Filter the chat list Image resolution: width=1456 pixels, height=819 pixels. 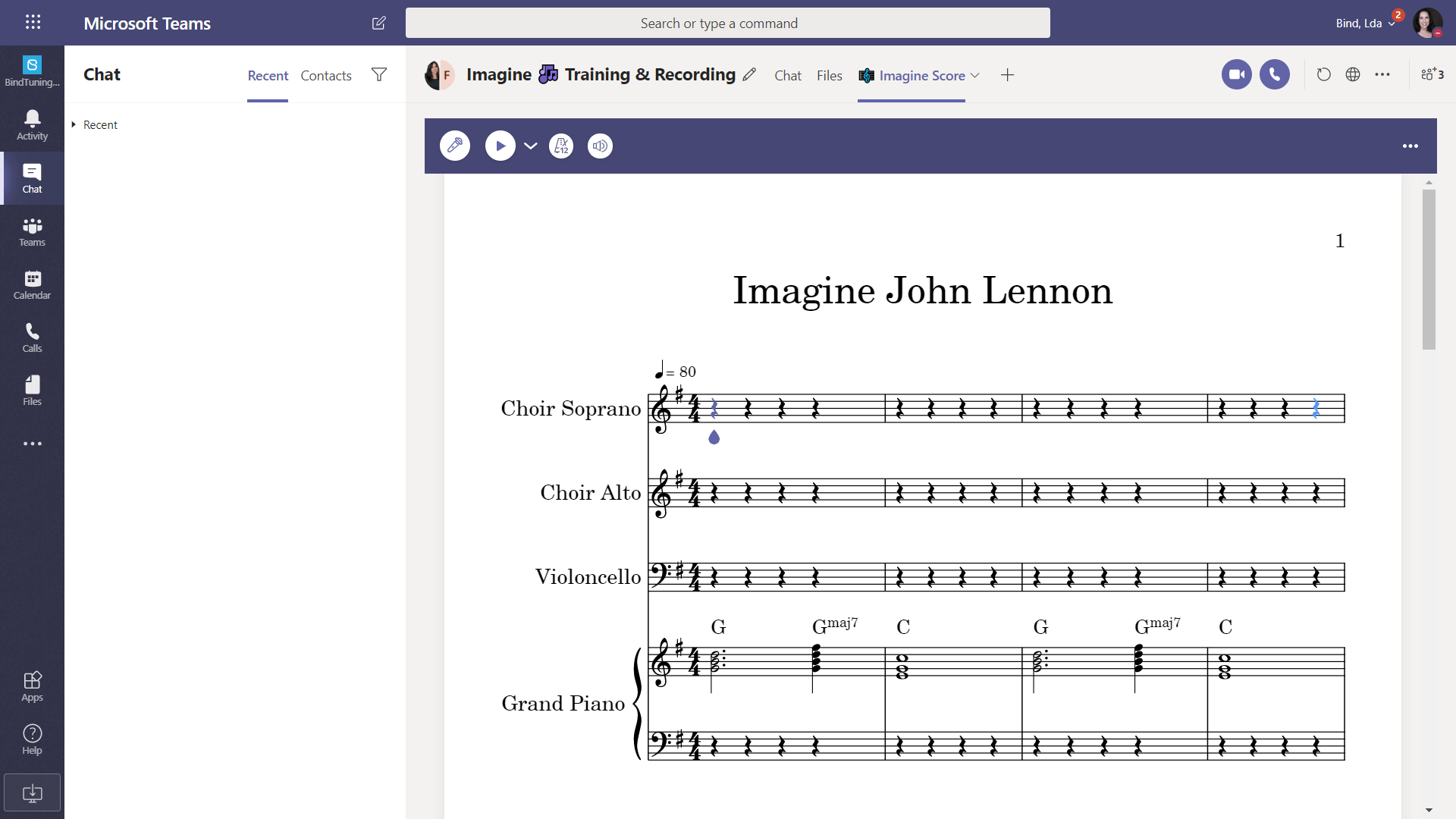point(379,74)
